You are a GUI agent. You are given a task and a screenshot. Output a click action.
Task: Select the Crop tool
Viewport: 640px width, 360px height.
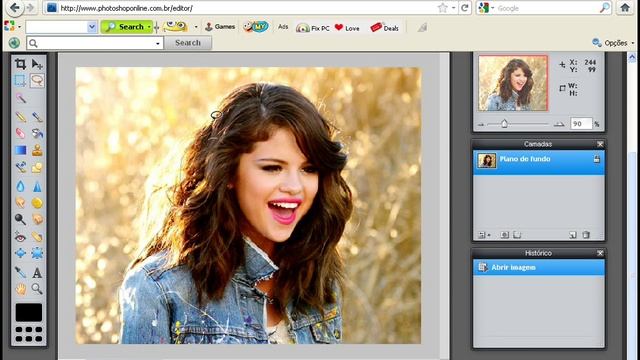[20, 64]
